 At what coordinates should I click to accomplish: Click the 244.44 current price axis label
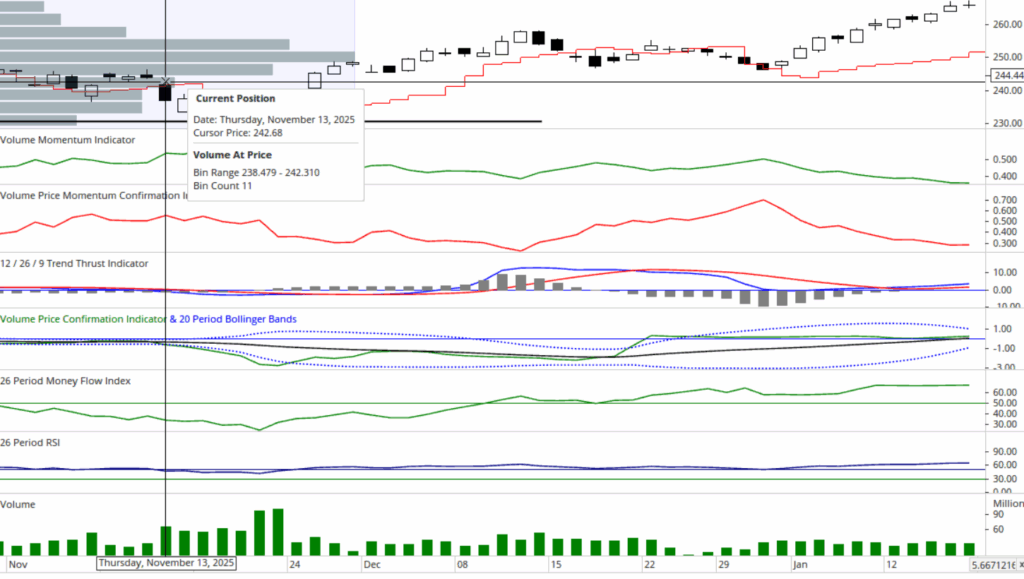[x=1003, y=76]
